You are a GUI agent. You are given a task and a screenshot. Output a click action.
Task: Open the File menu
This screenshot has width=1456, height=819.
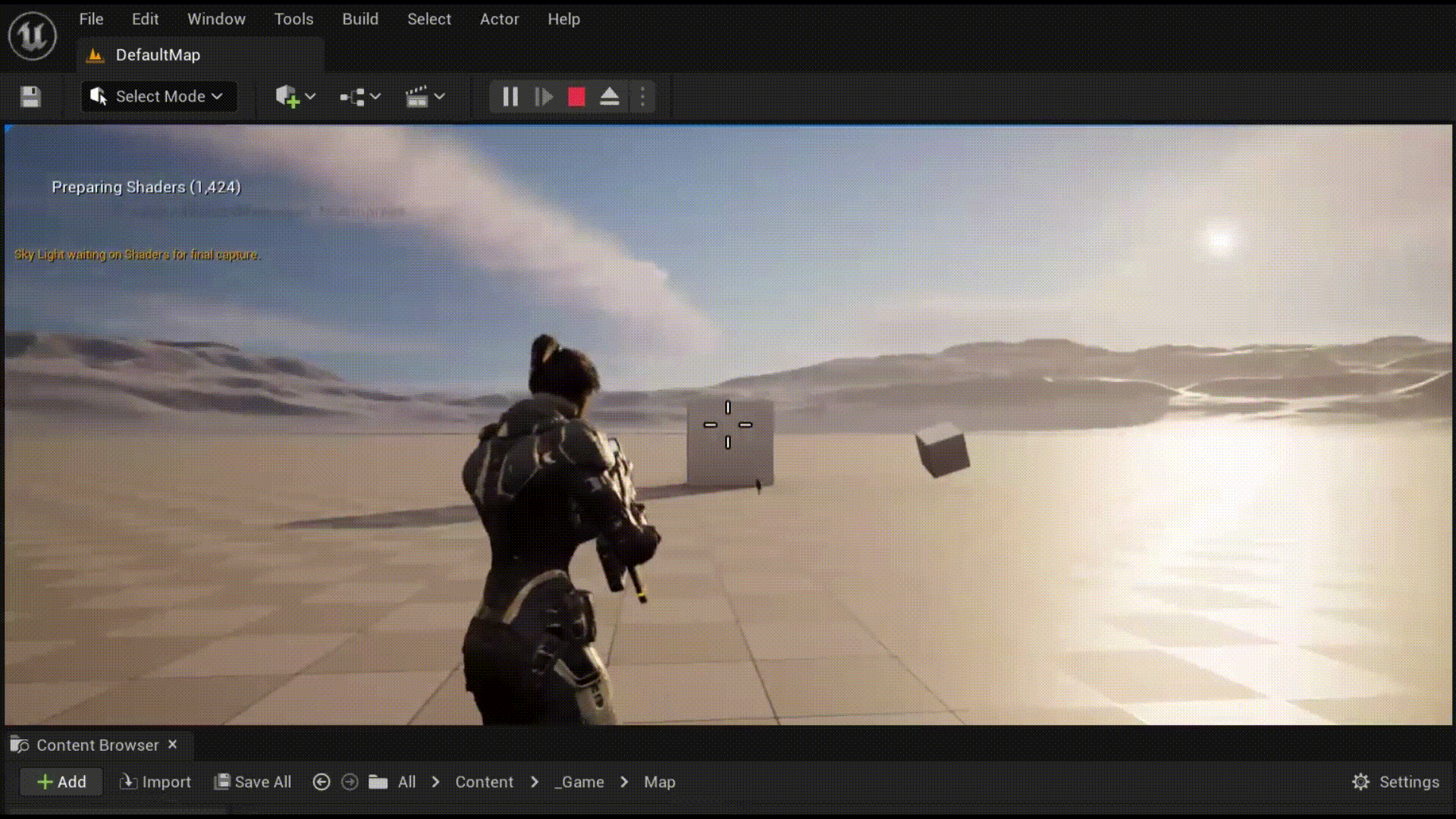91,19
